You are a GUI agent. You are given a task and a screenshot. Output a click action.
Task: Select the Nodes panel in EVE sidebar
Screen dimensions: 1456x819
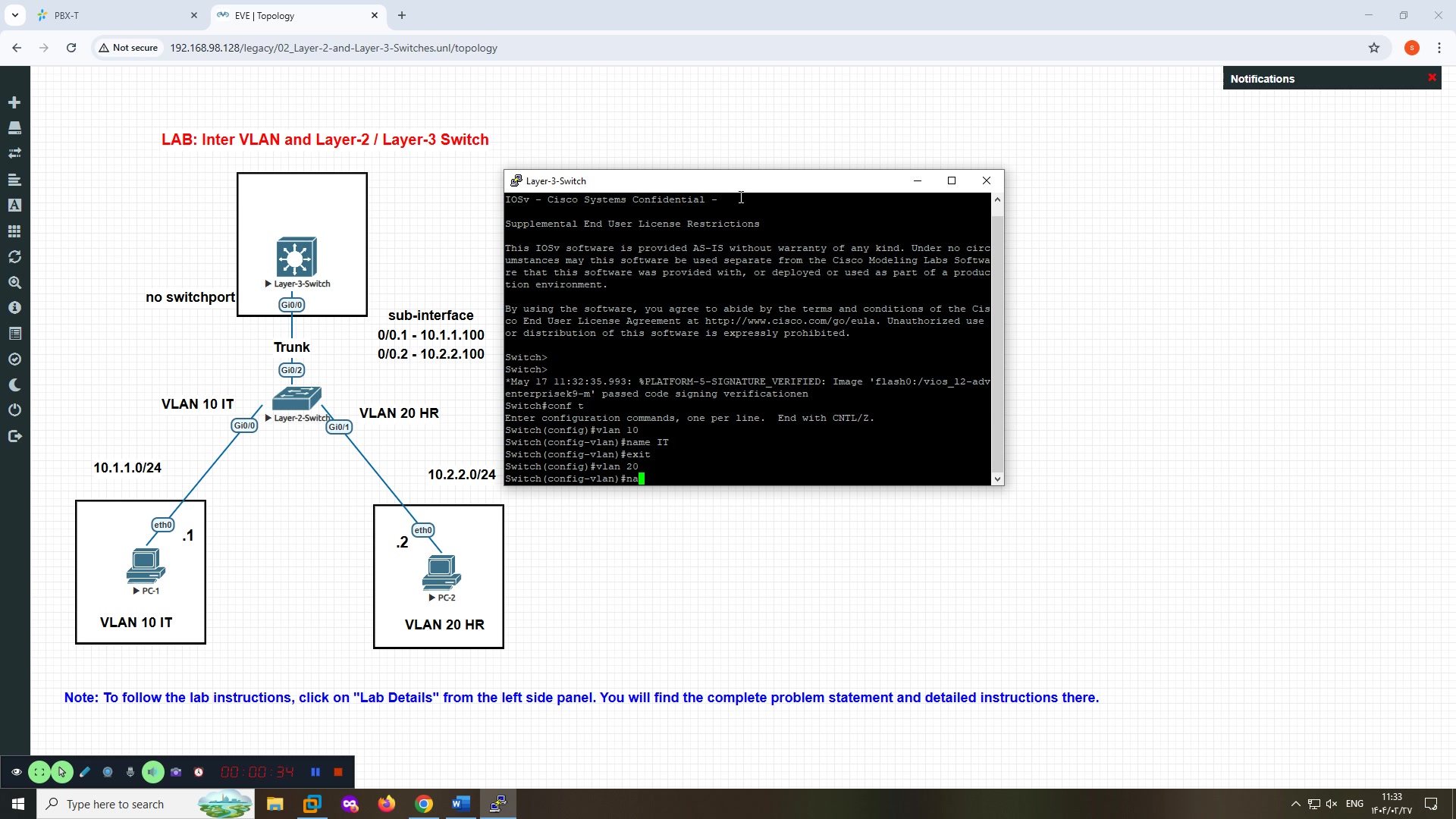14,128
